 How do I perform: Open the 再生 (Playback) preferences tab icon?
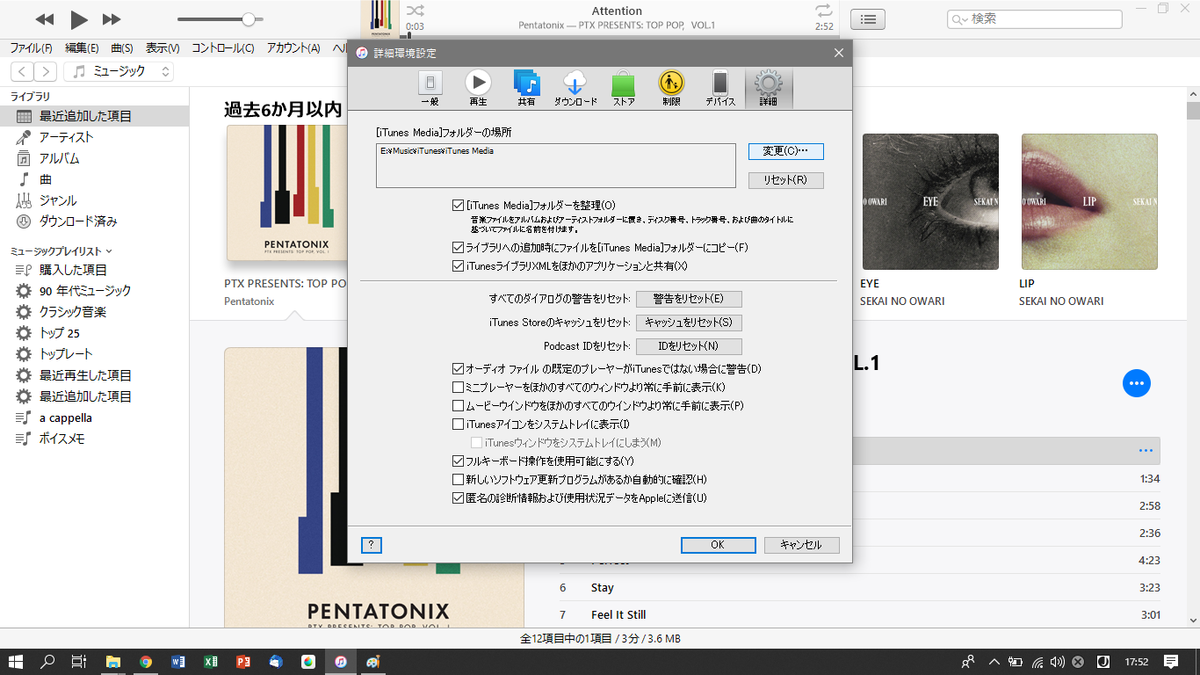478,88
